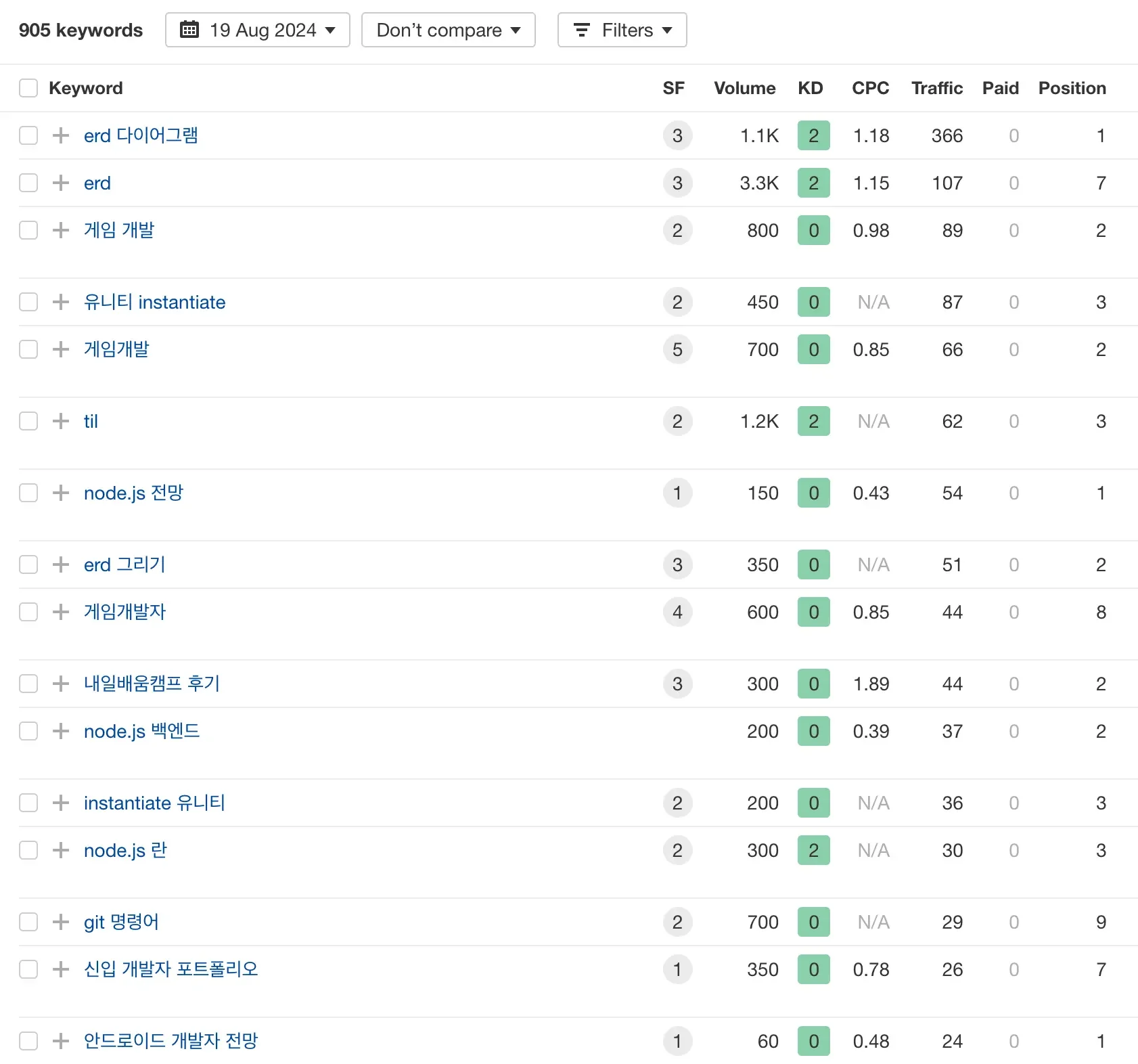Viewport: 1138px width, 1064px height.
Task: Open the '게임 개발' keyword link
Action: click(119, 230)
